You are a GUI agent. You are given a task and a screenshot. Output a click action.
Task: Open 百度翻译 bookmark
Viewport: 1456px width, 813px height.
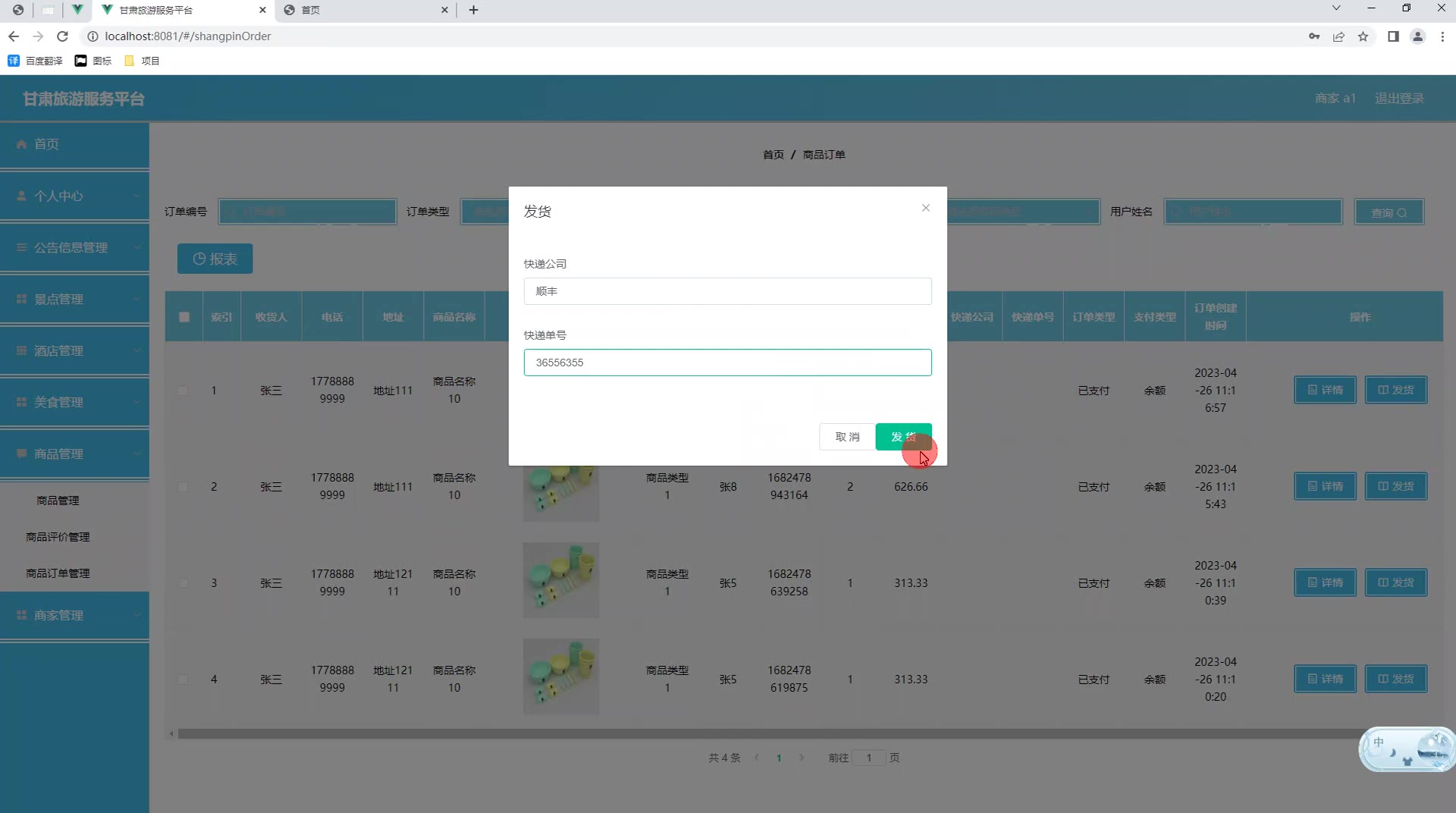35,61
